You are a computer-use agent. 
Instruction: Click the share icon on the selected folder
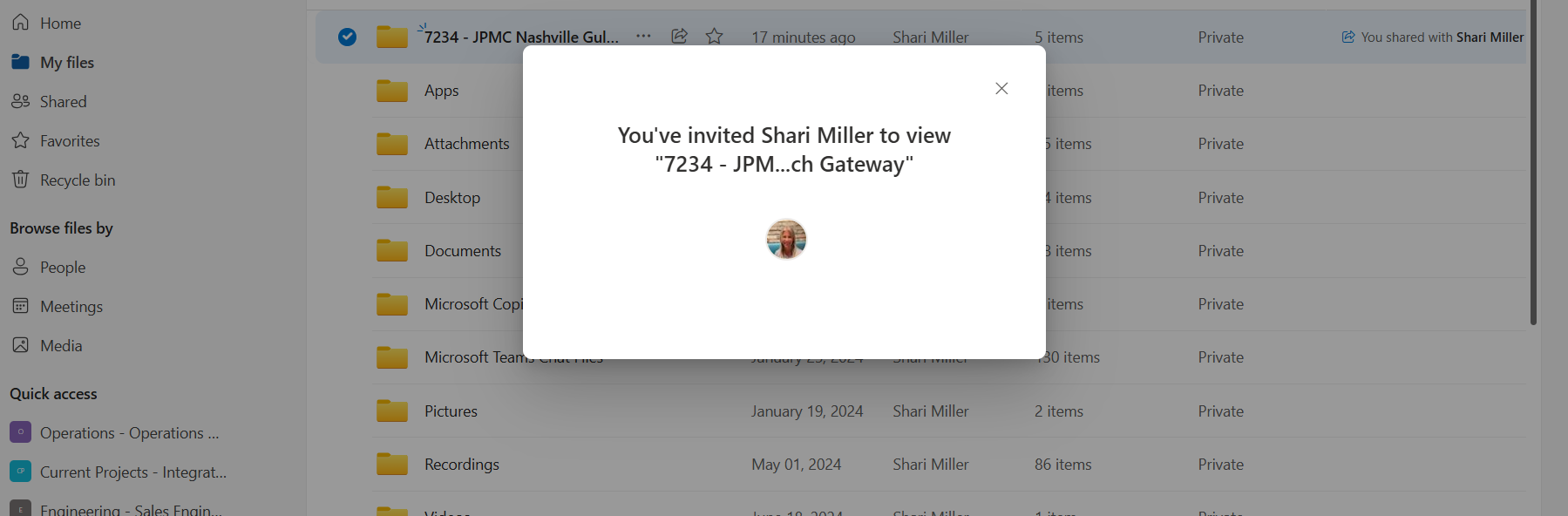point(679,37)
